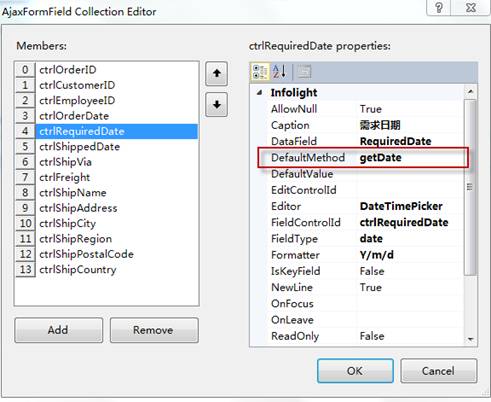Click the Add button
The height and width of the screenshot is (402, 491).
pos(59,330)
